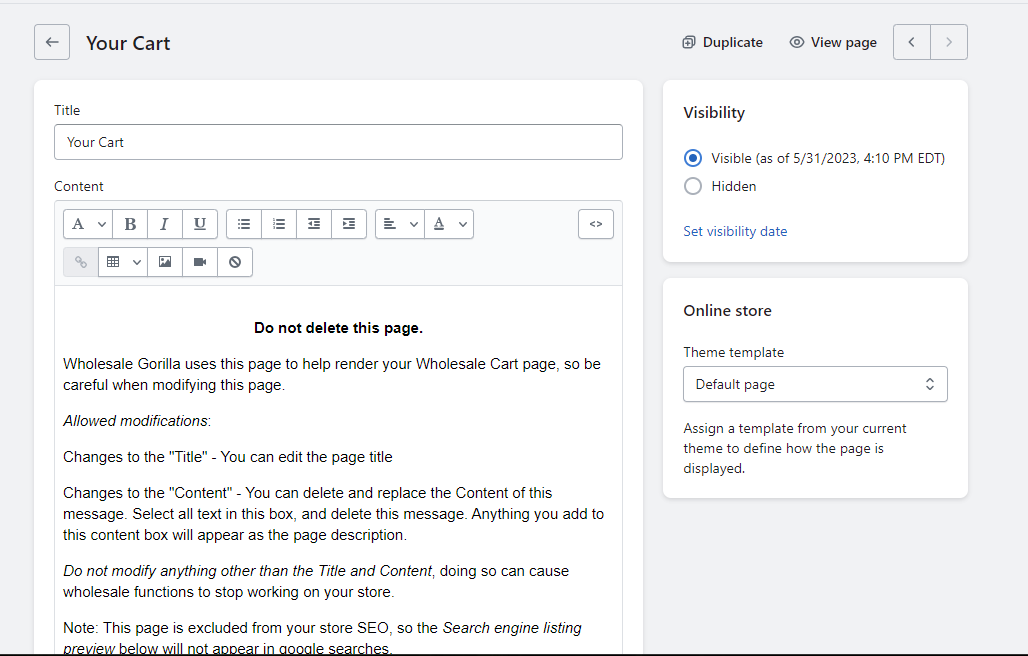Insert a numbered list
1028x656 pixels.
coord(279,224)
